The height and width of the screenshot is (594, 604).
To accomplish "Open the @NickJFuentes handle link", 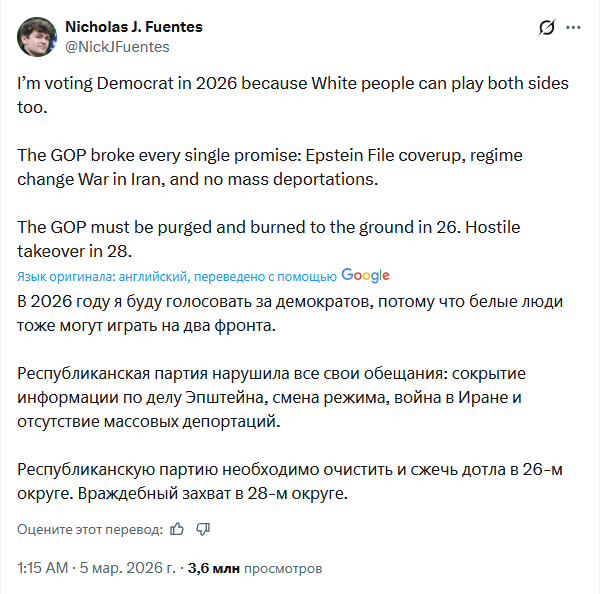I will tap(117, 46).
